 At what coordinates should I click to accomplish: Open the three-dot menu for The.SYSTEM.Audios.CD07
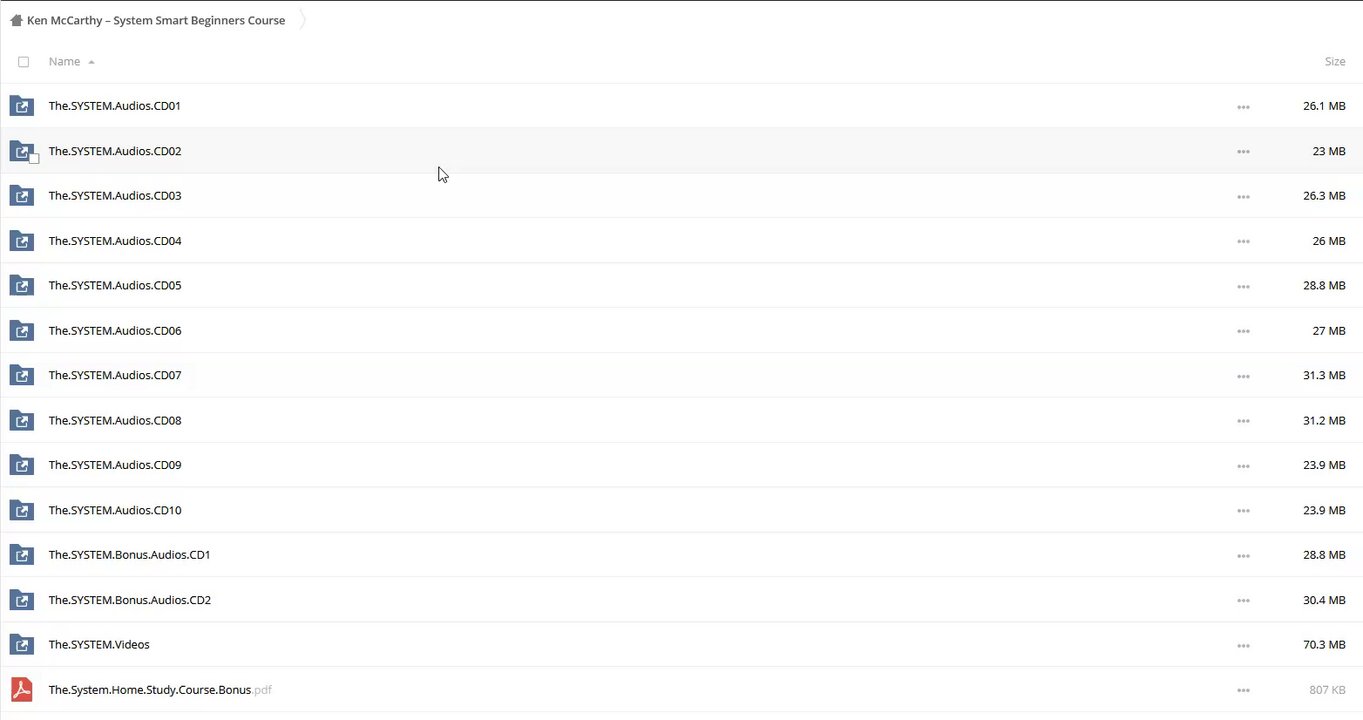point(1243,377)
